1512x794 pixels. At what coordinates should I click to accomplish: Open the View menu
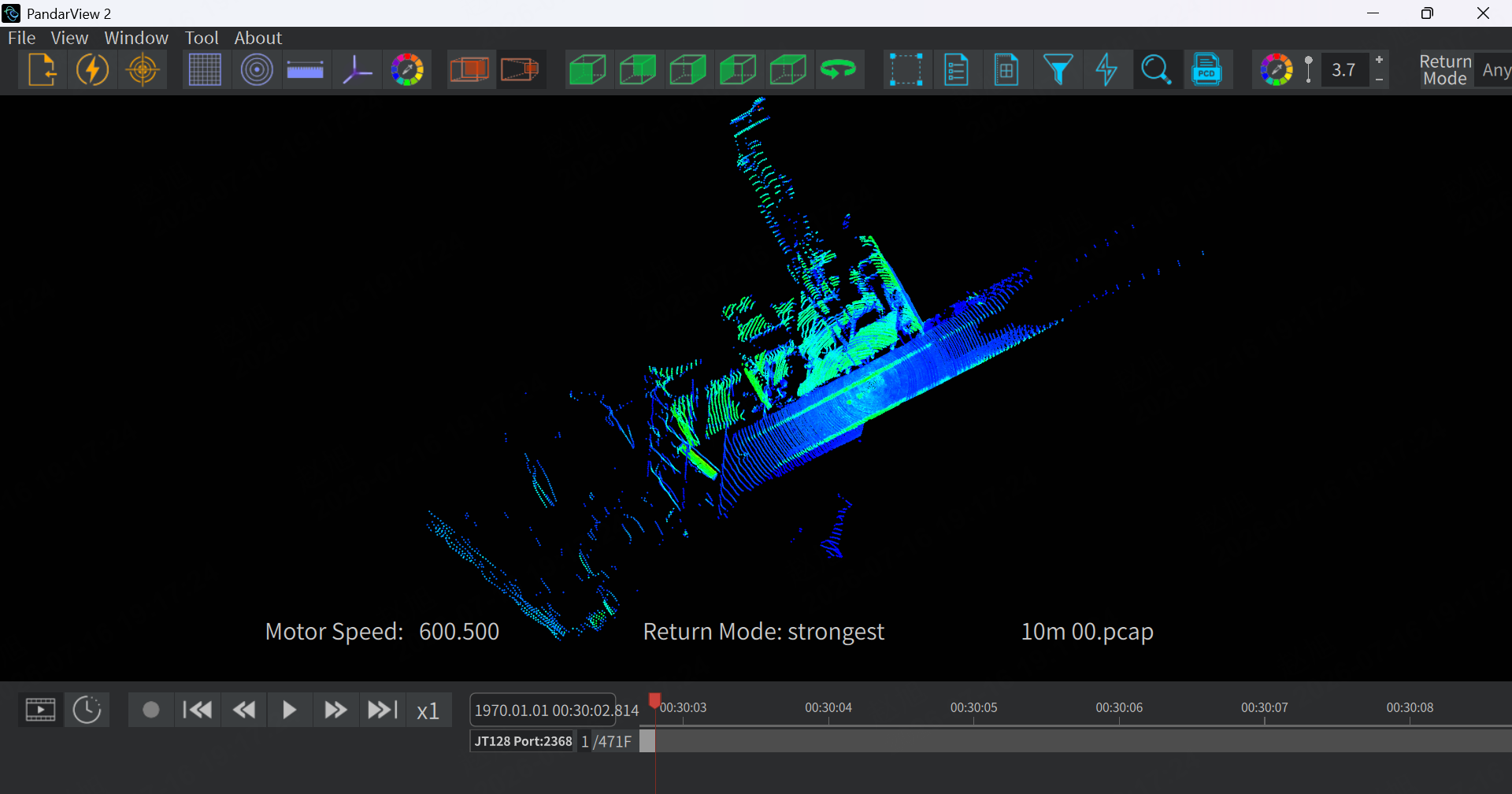(x=69, y=38)
